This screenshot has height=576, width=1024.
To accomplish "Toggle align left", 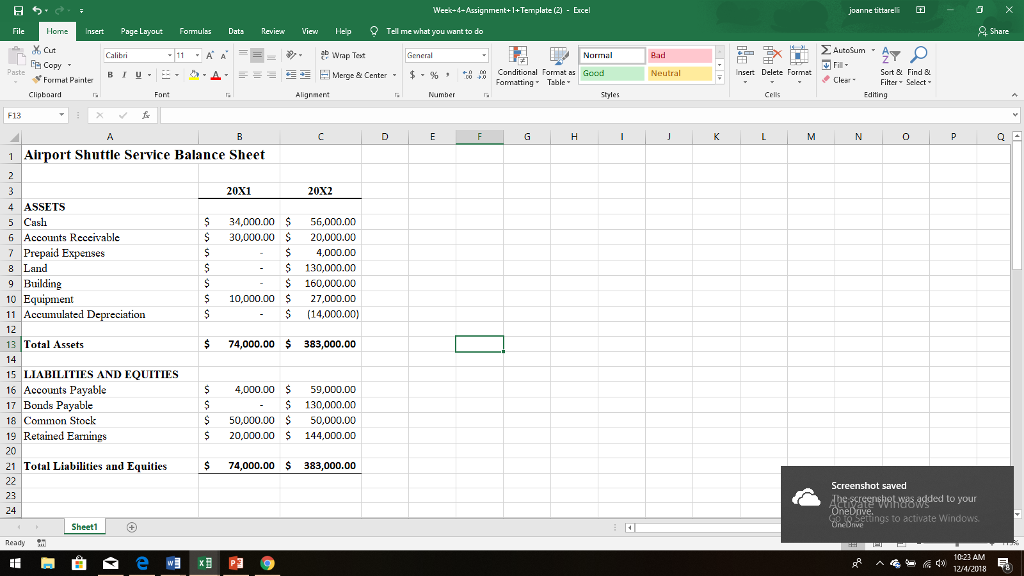I will click(243, 75).
